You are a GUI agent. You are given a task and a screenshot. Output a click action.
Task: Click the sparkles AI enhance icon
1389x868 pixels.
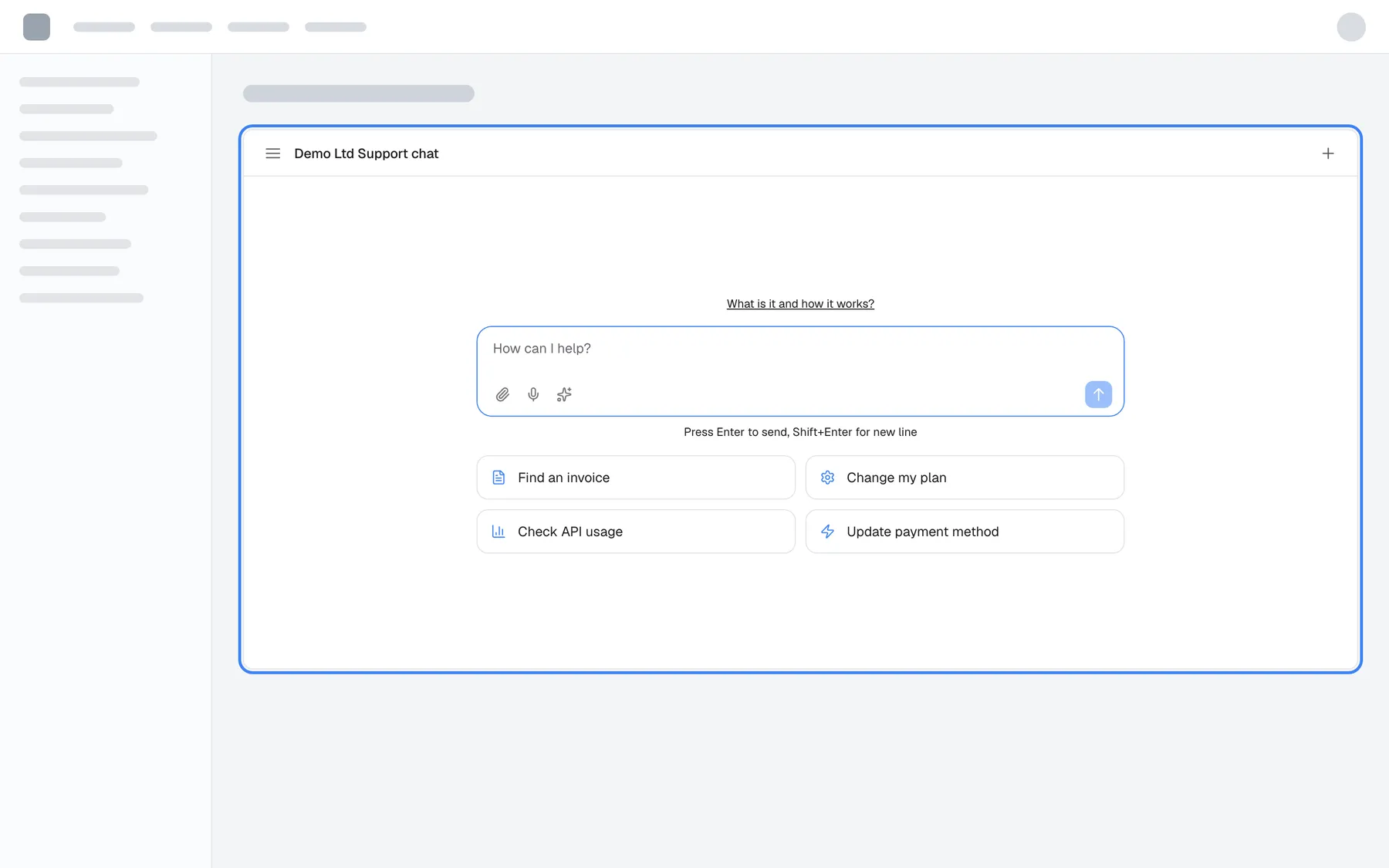pyautogui.click(x=564, y=394)
